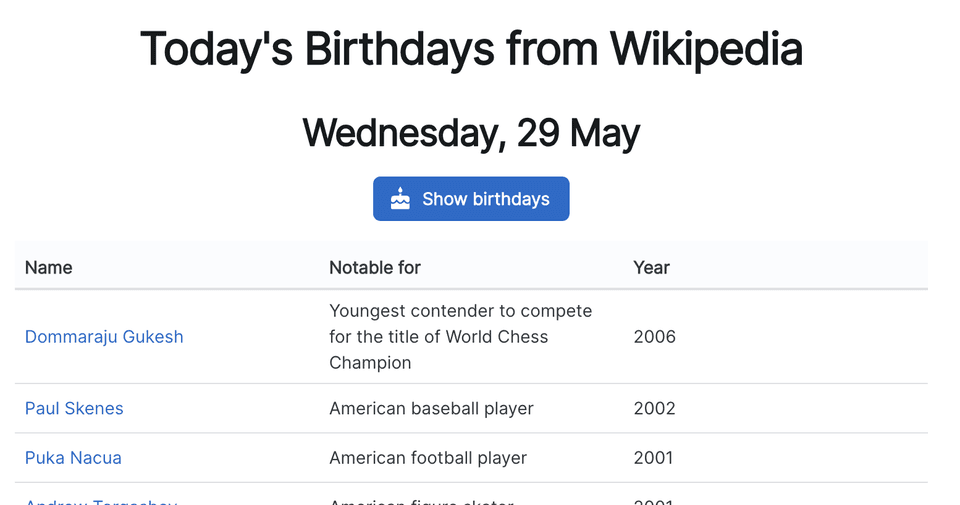Click the World Chess Champion description cell
Image resolution: width=960 pixels, height=505 pixels.
coord(460,337)
